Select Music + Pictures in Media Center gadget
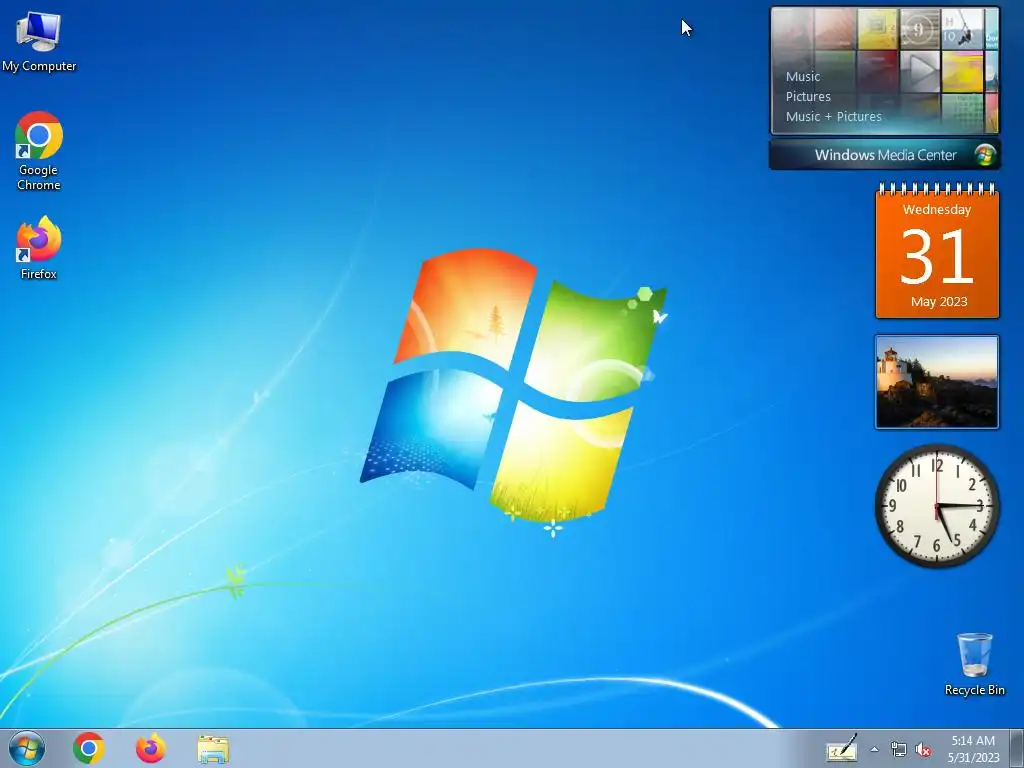This screenshot has width=1024, height=768. click(833, 117)
